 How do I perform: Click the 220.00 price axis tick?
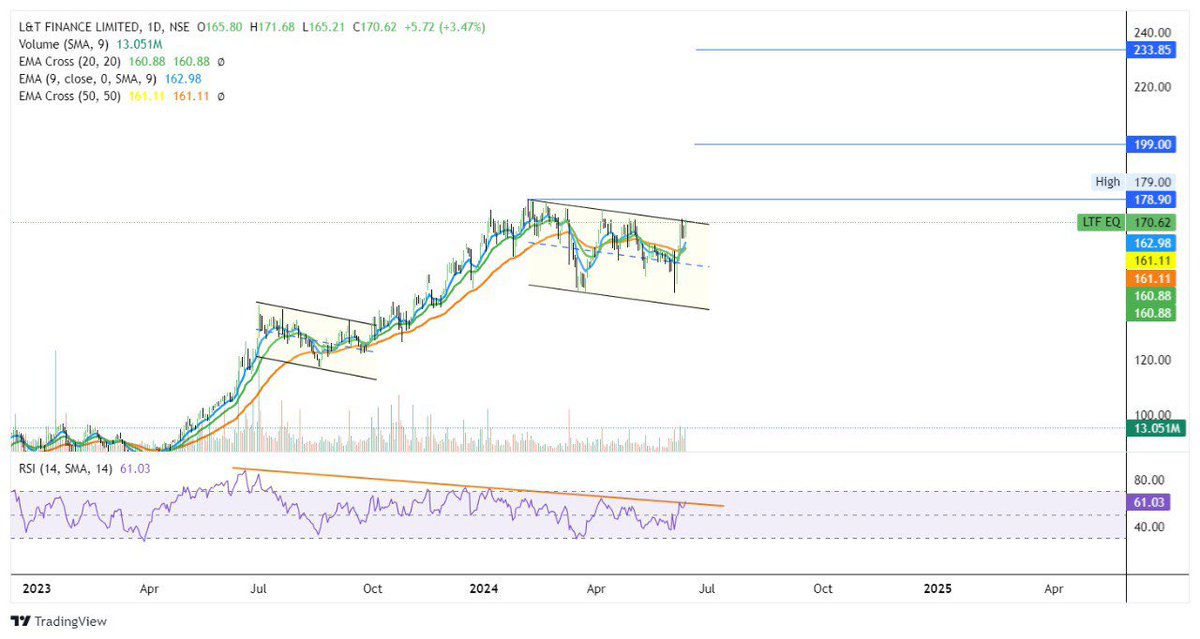click(x=1153, y=87)
